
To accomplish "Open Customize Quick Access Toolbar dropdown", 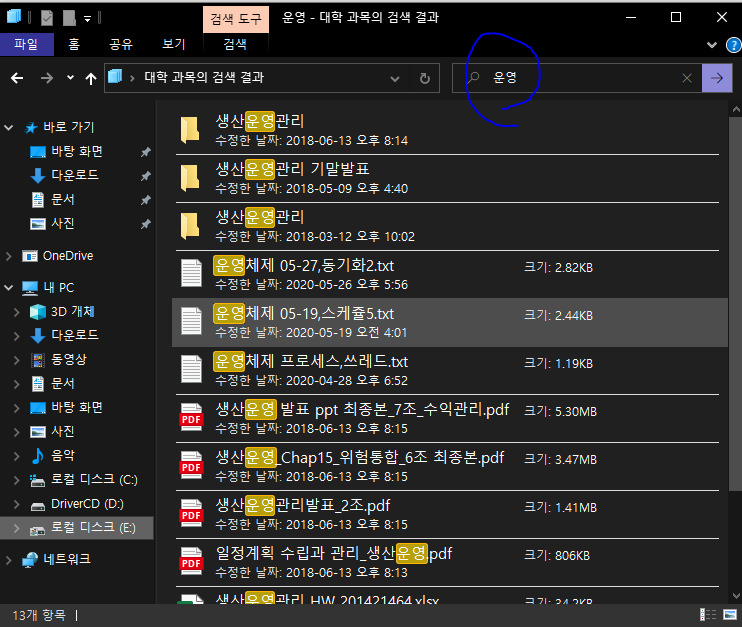I will [x=88, y=19].
